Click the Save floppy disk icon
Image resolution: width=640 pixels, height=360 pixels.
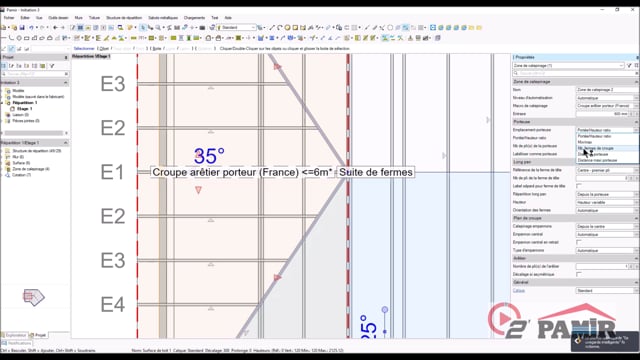22,28
